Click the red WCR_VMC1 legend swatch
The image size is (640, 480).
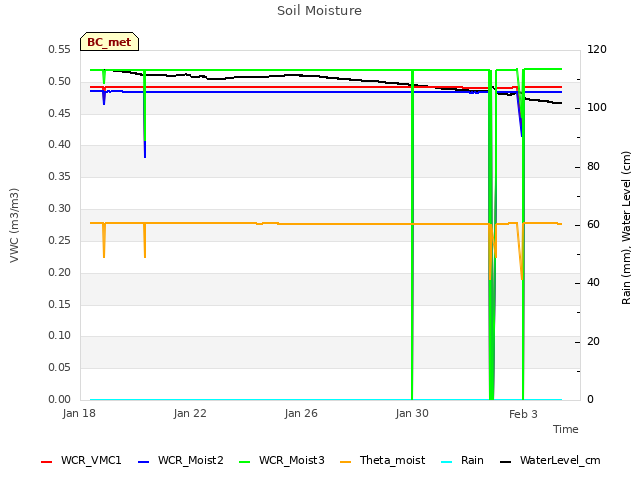click(x=47, y=462)
